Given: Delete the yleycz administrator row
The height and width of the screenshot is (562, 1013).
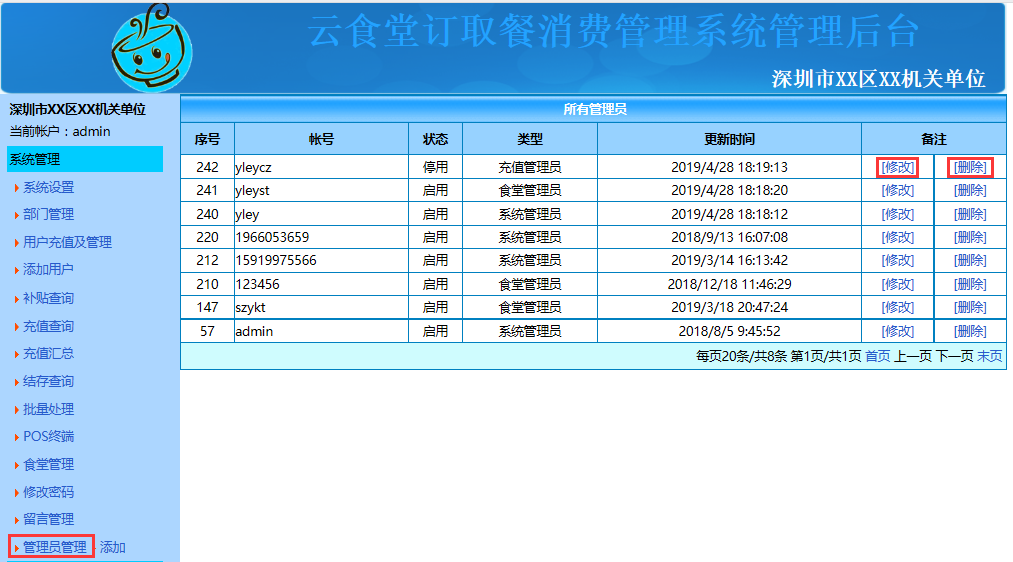Looking at the screenshot, I should pos(970,167).
